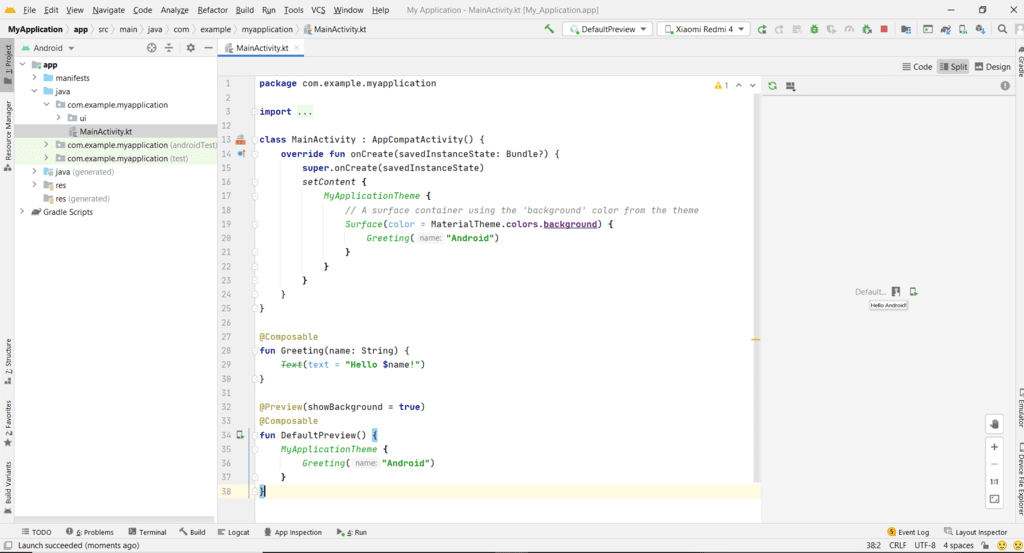Switch editor to Design view mode

pos(992,67)
